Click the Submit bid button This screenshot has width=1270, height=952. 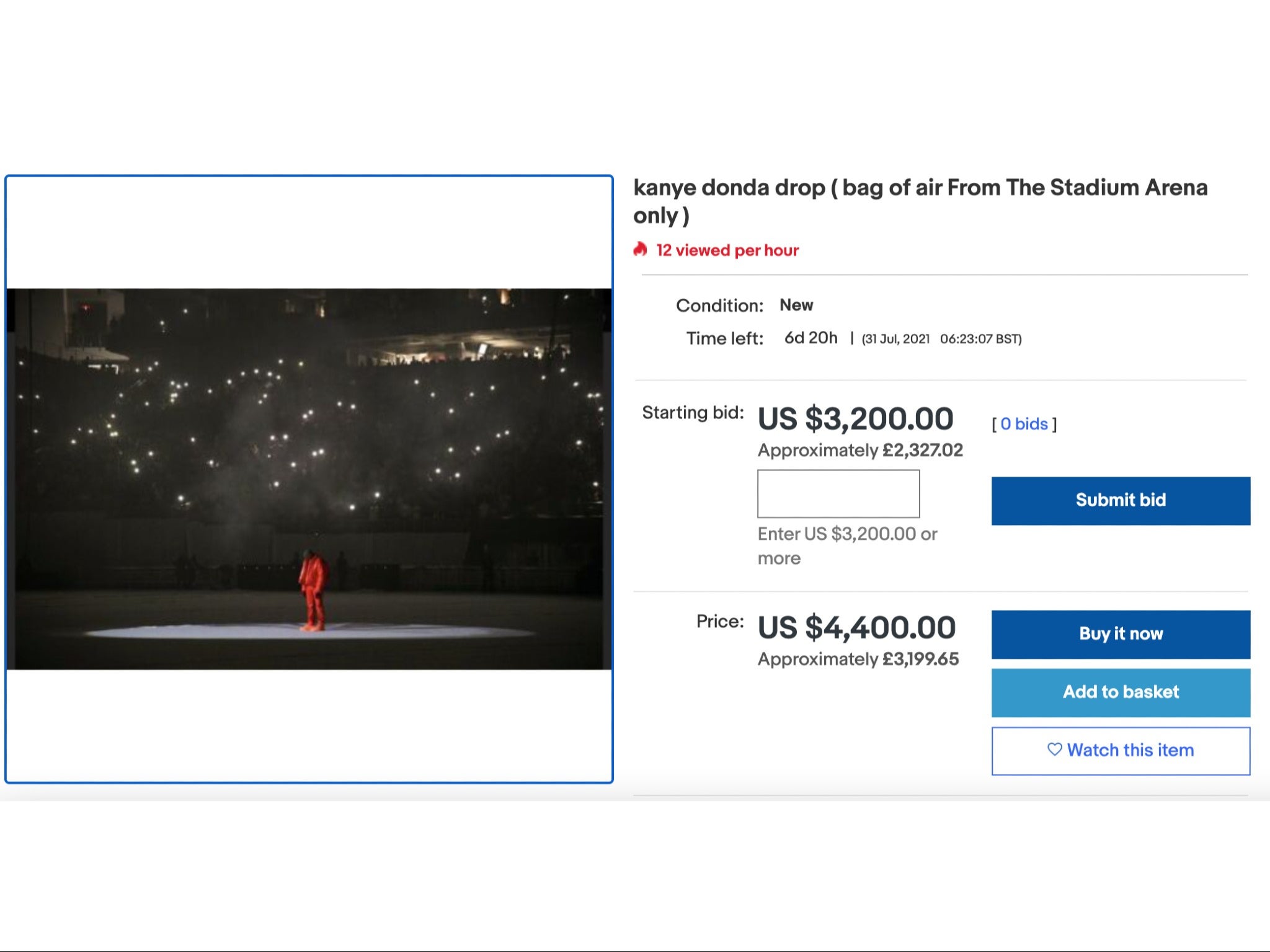(x=1121, y=500)
